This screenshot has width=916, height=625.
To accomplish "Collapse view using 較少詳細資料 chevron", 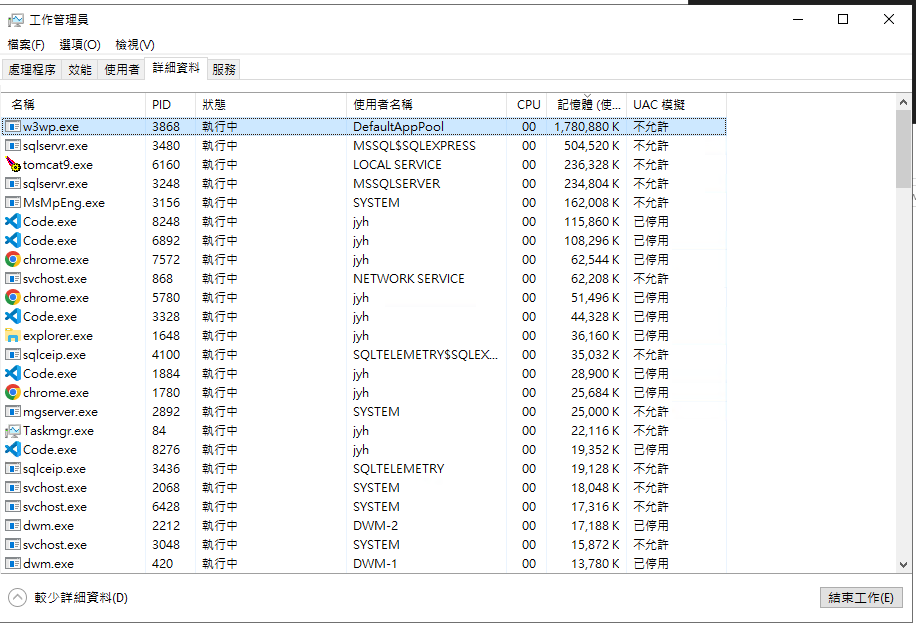I will tap(18, 598).
